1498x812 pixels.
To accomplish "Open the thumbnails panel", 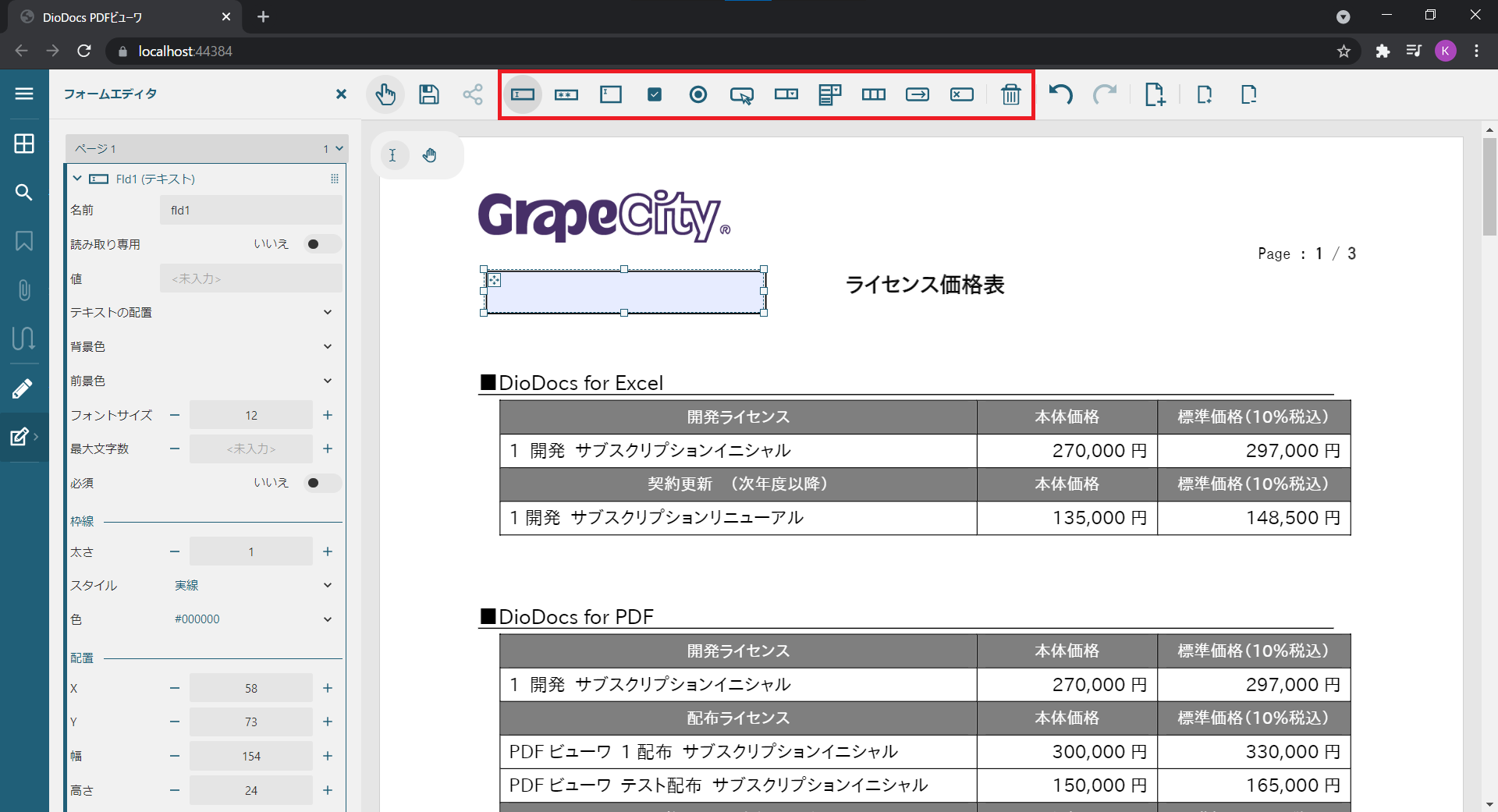I will pos(24,144).
